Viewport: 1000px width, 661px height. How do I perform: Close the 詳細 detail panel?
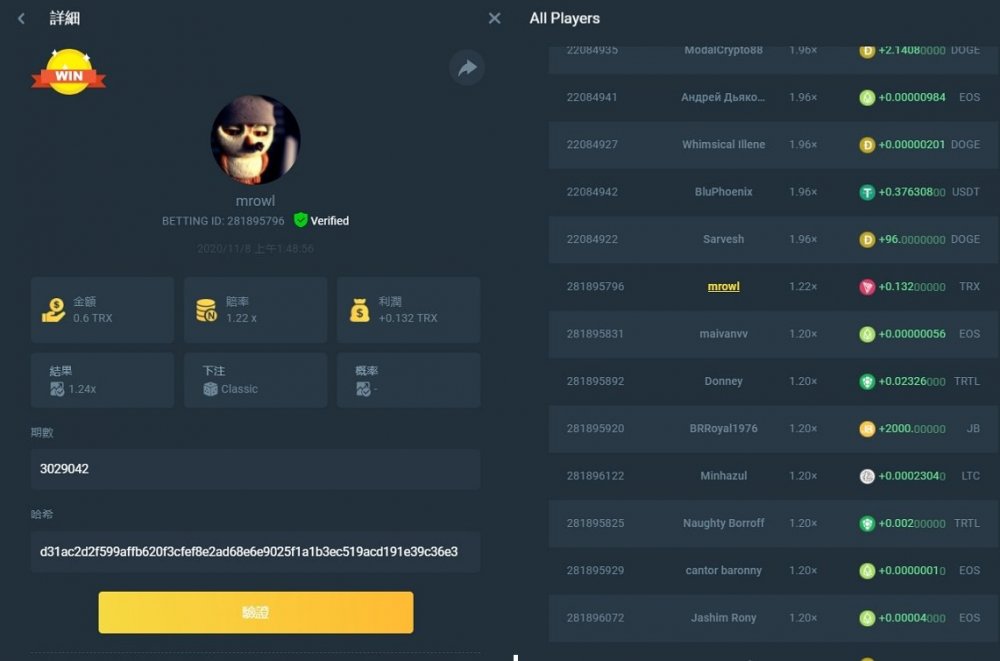point(494,18)
